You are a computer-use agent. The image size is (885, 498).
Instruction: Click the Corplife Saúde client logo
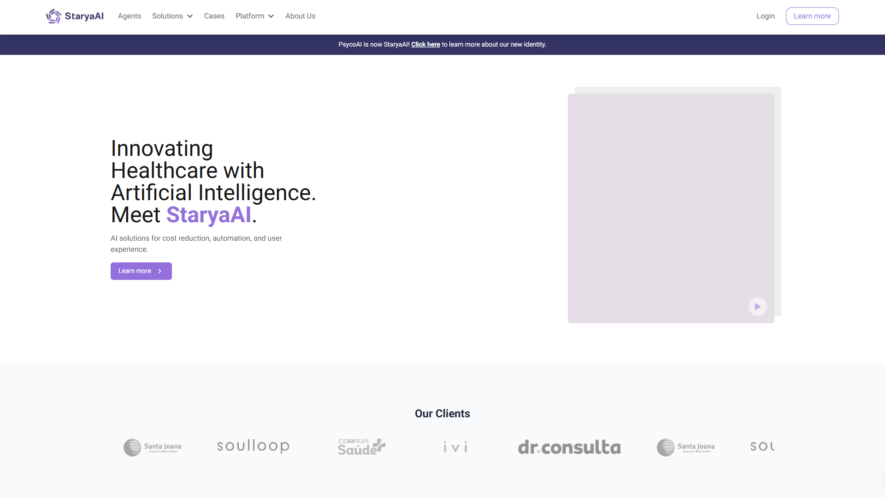[x=362, y=447]
